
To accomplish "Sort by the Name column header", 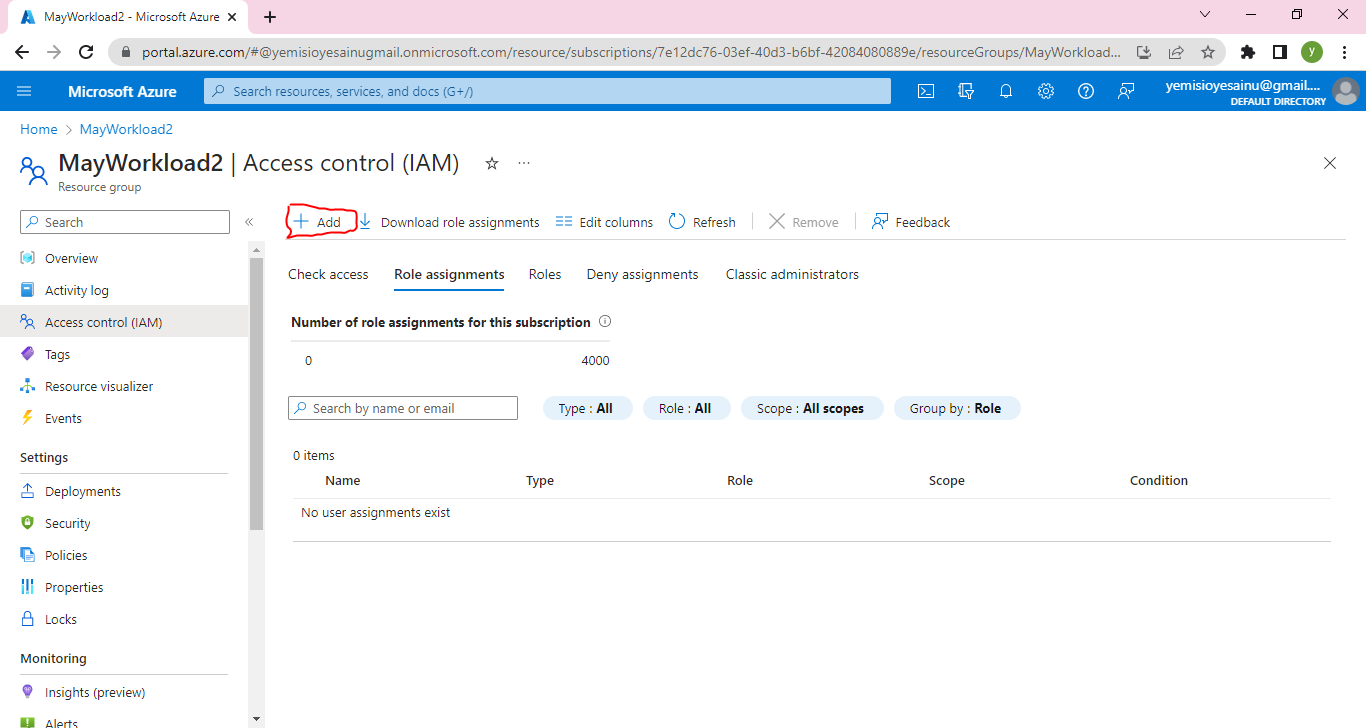I will (x=343, y=480).
